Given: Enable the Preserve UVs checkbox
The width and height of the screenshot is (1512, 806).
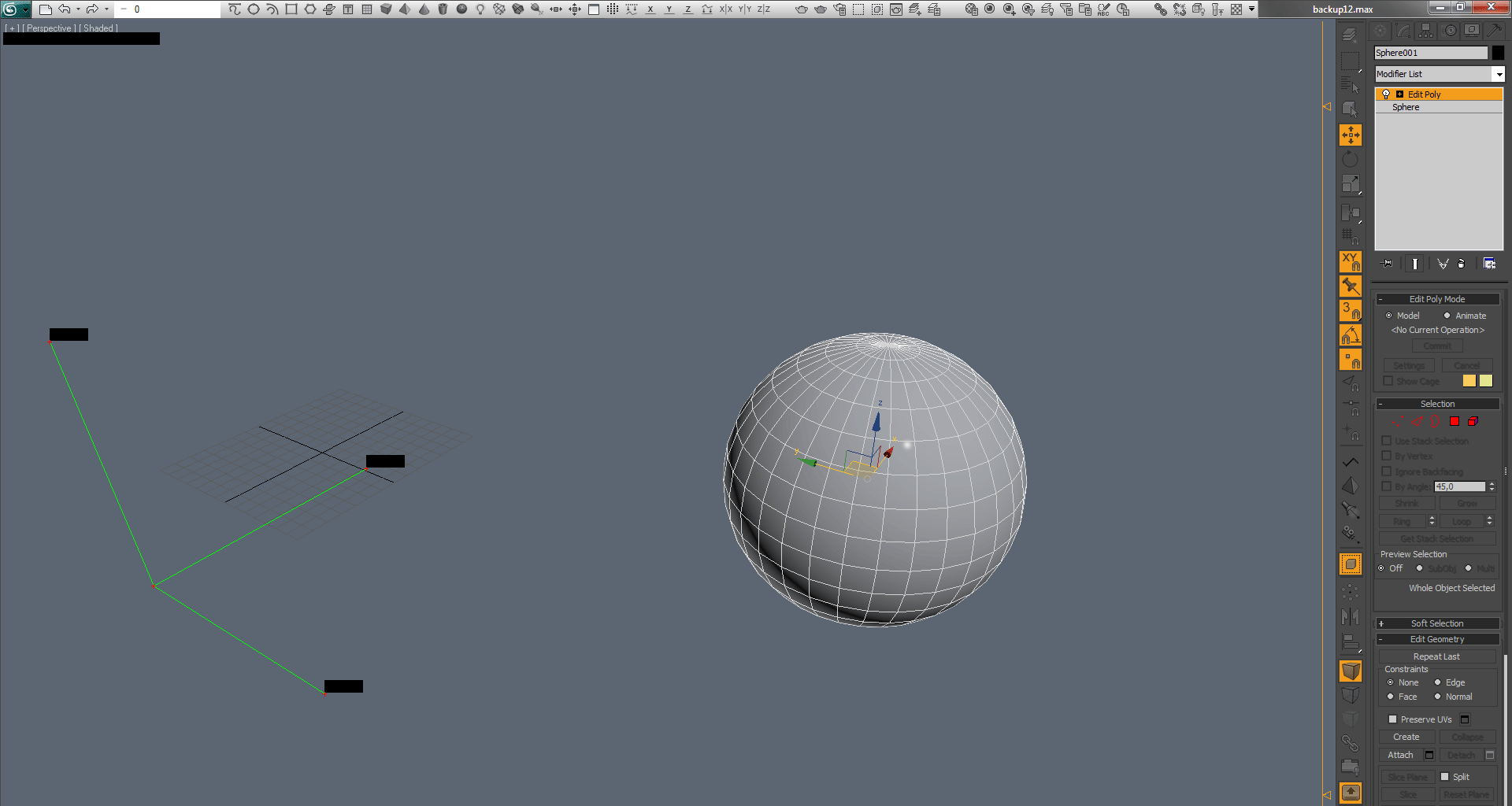Looking at the screenshot, I should [x=1392, y=719].
